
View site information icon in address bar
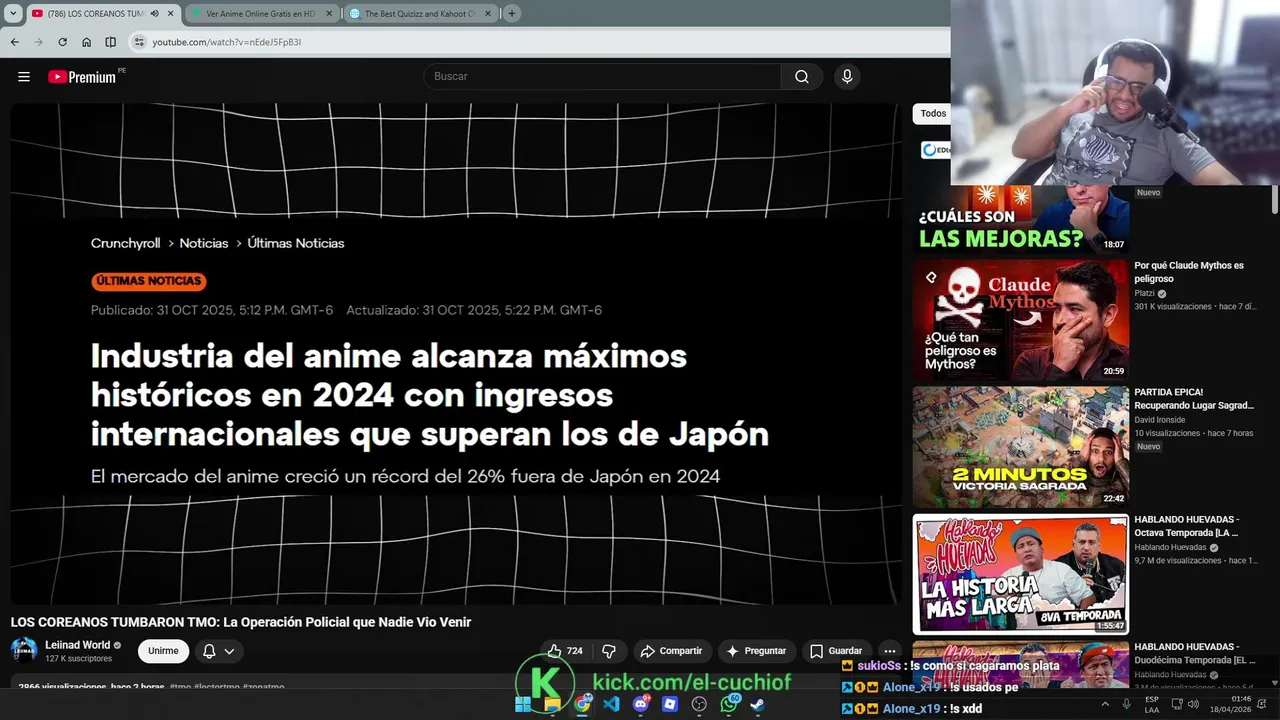pos(139,42)
